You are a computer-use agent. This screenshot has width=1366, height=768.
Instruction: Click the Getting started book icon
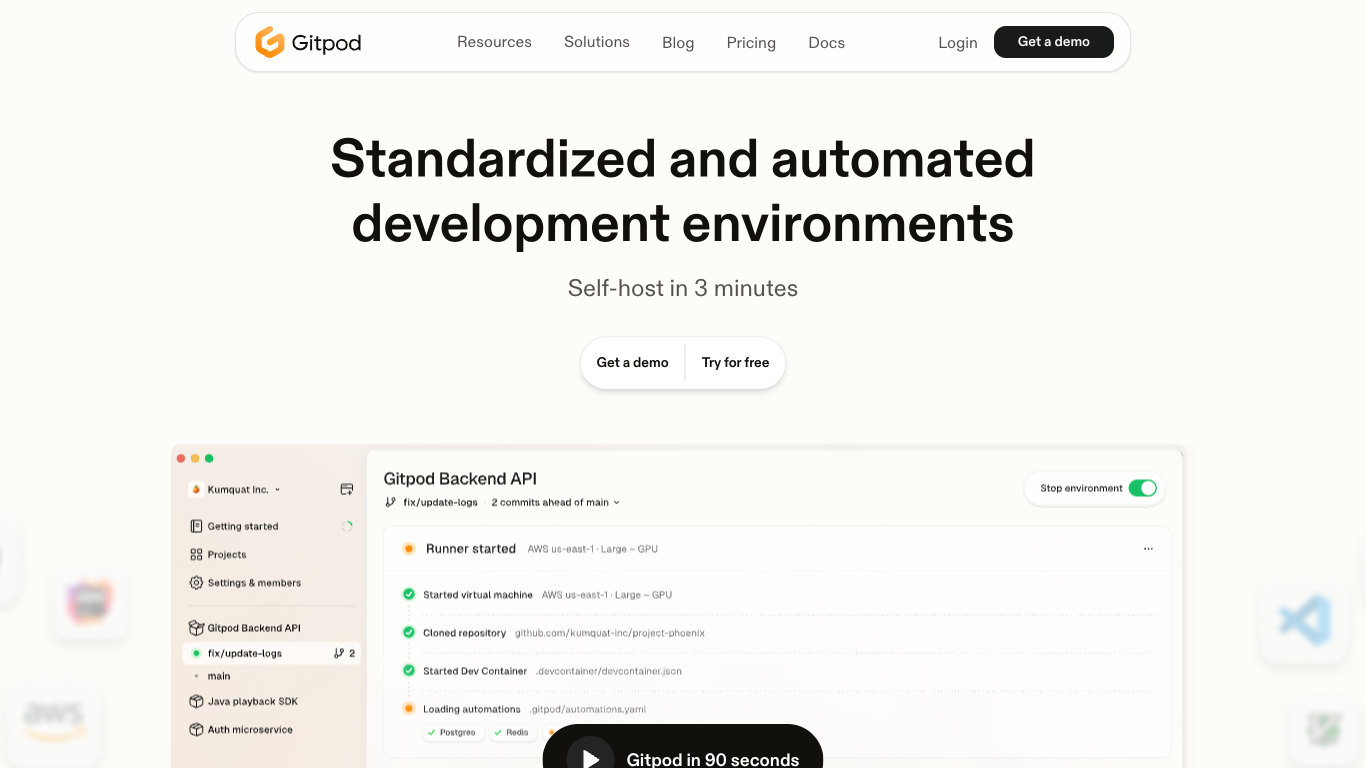coord(196,526)
